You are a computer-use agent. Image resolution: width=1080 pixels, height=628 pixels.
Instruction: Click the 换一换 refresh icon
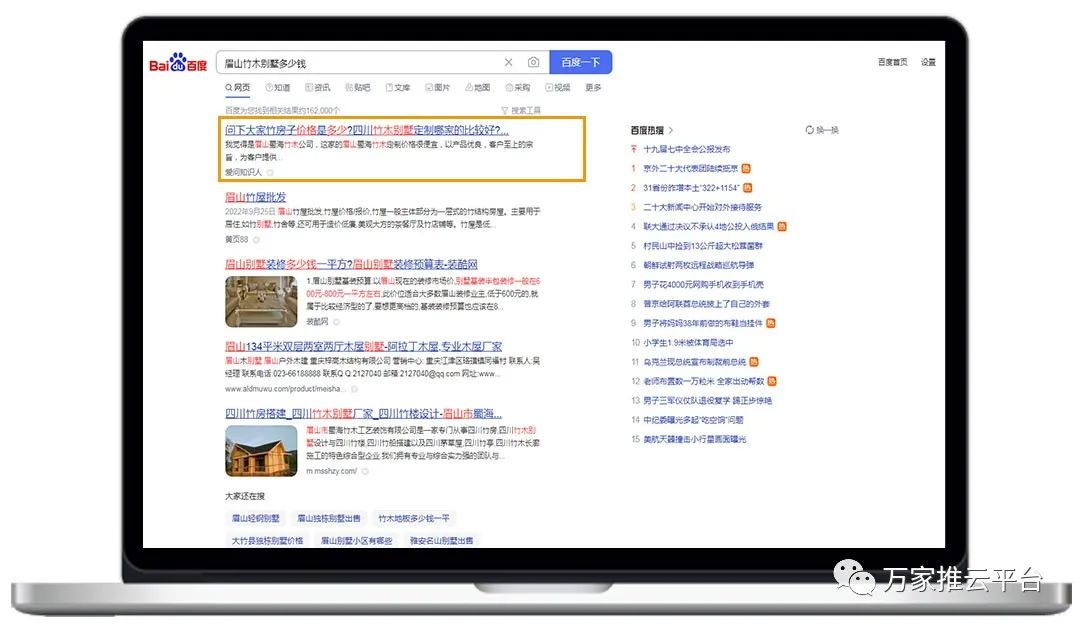[809, 130]
